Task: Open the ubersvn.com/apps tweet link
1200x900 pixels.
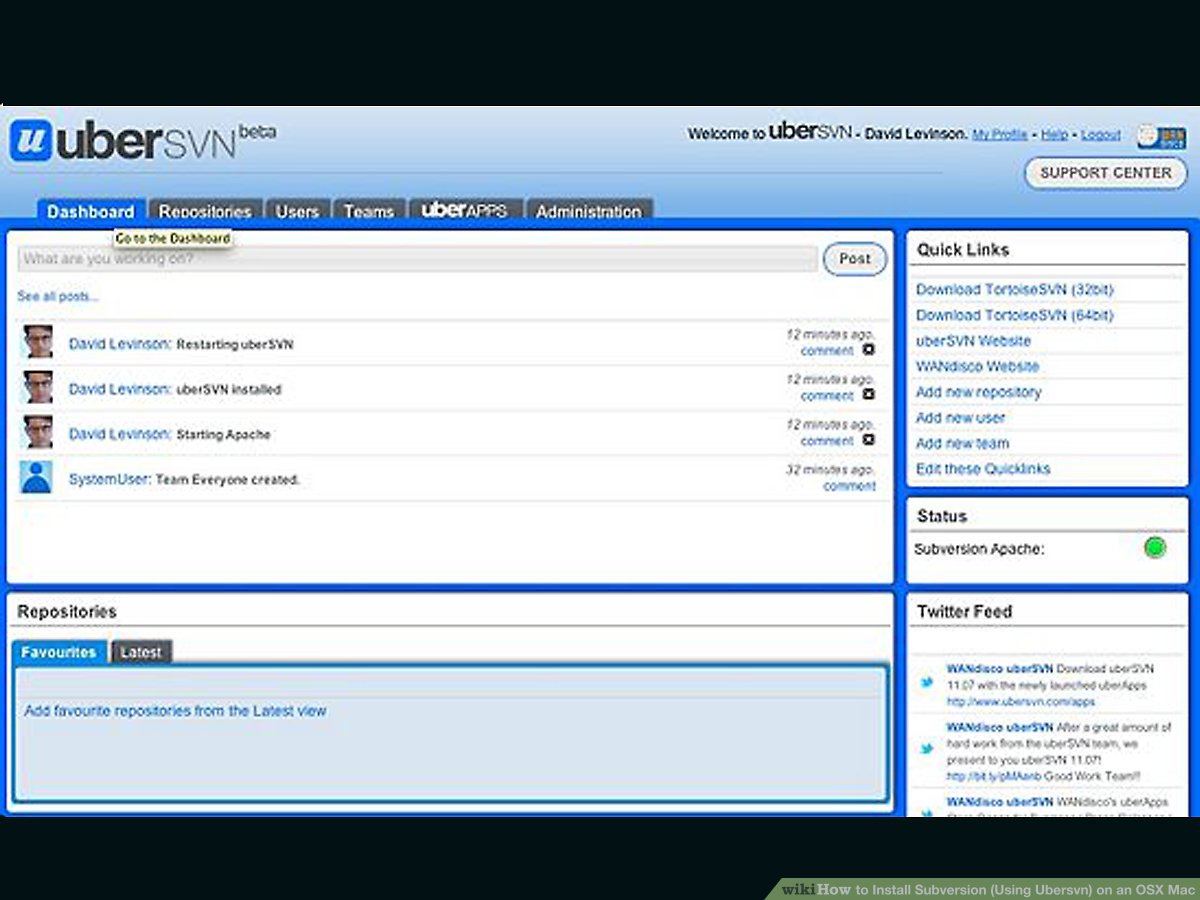Action: (x=1021, y=702)
